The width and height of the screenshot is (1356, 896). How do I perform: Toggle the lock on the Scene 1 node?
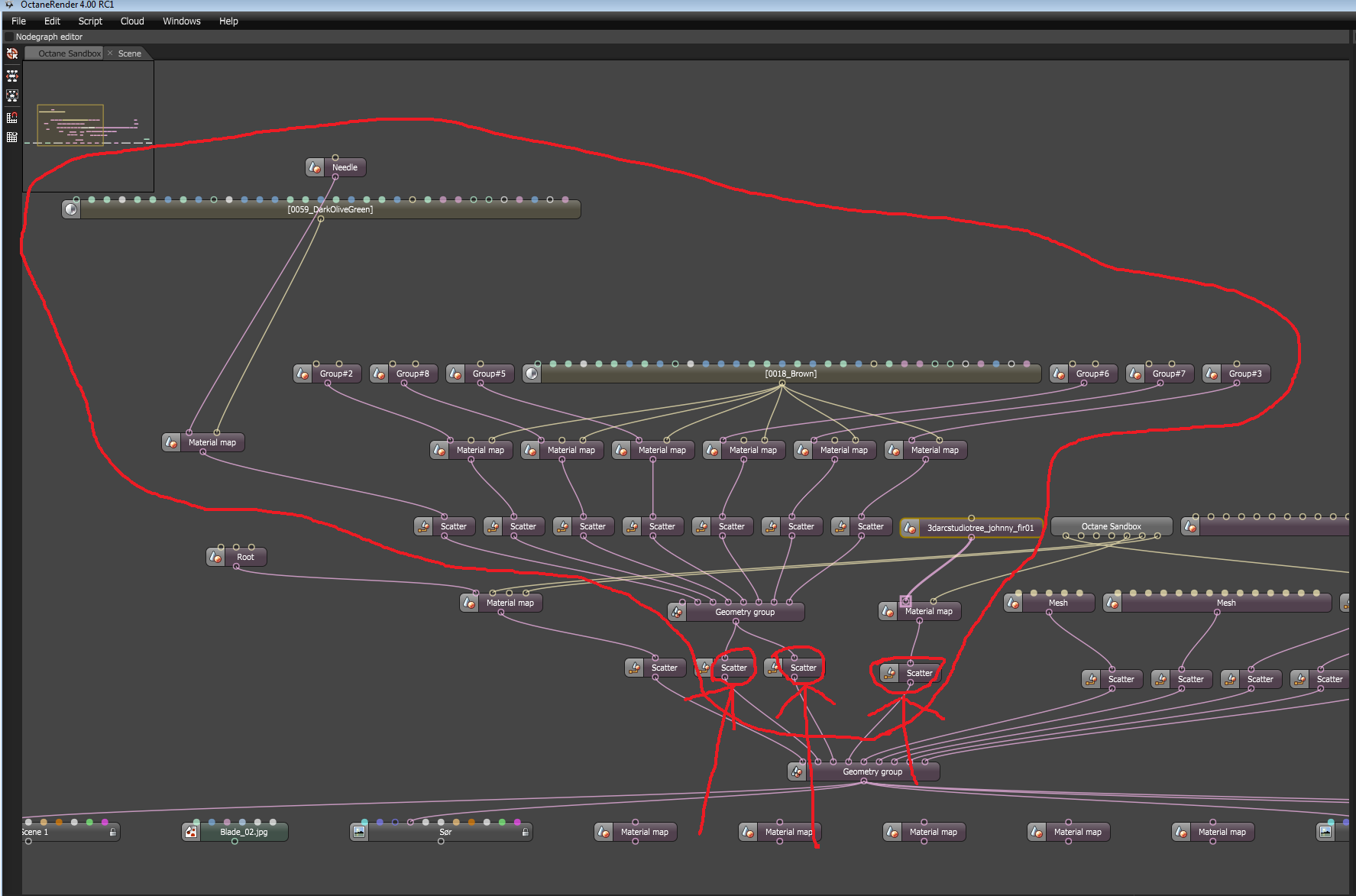[113, 832]
